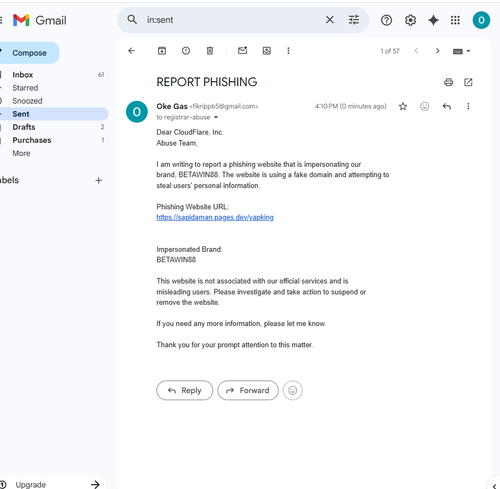The image size is (500, 489).
Task: Open the search options filter icon
Action: pos(354,20)
